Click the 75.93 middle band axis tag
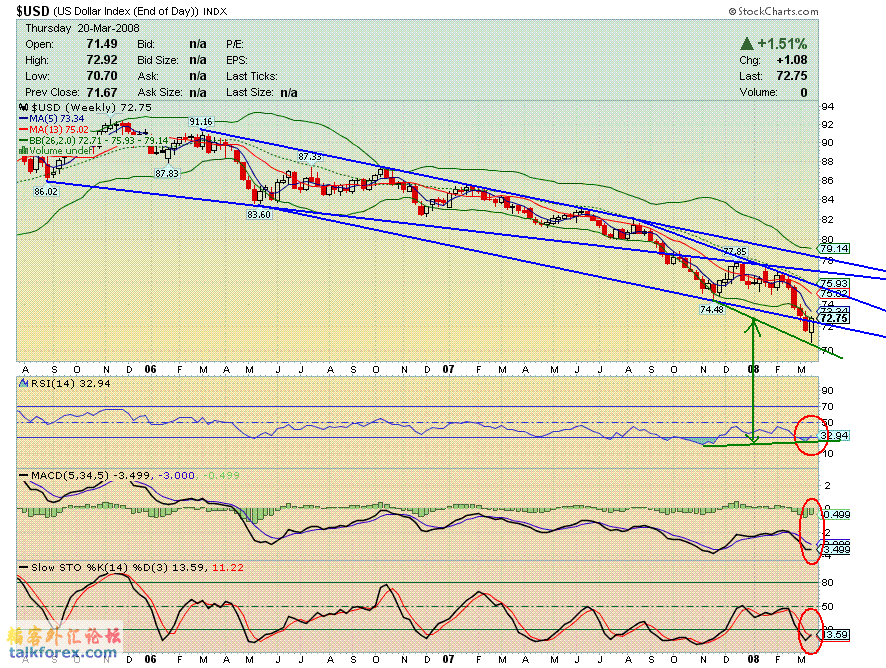Viewport: 886px width, 668px height. [834, 284]
